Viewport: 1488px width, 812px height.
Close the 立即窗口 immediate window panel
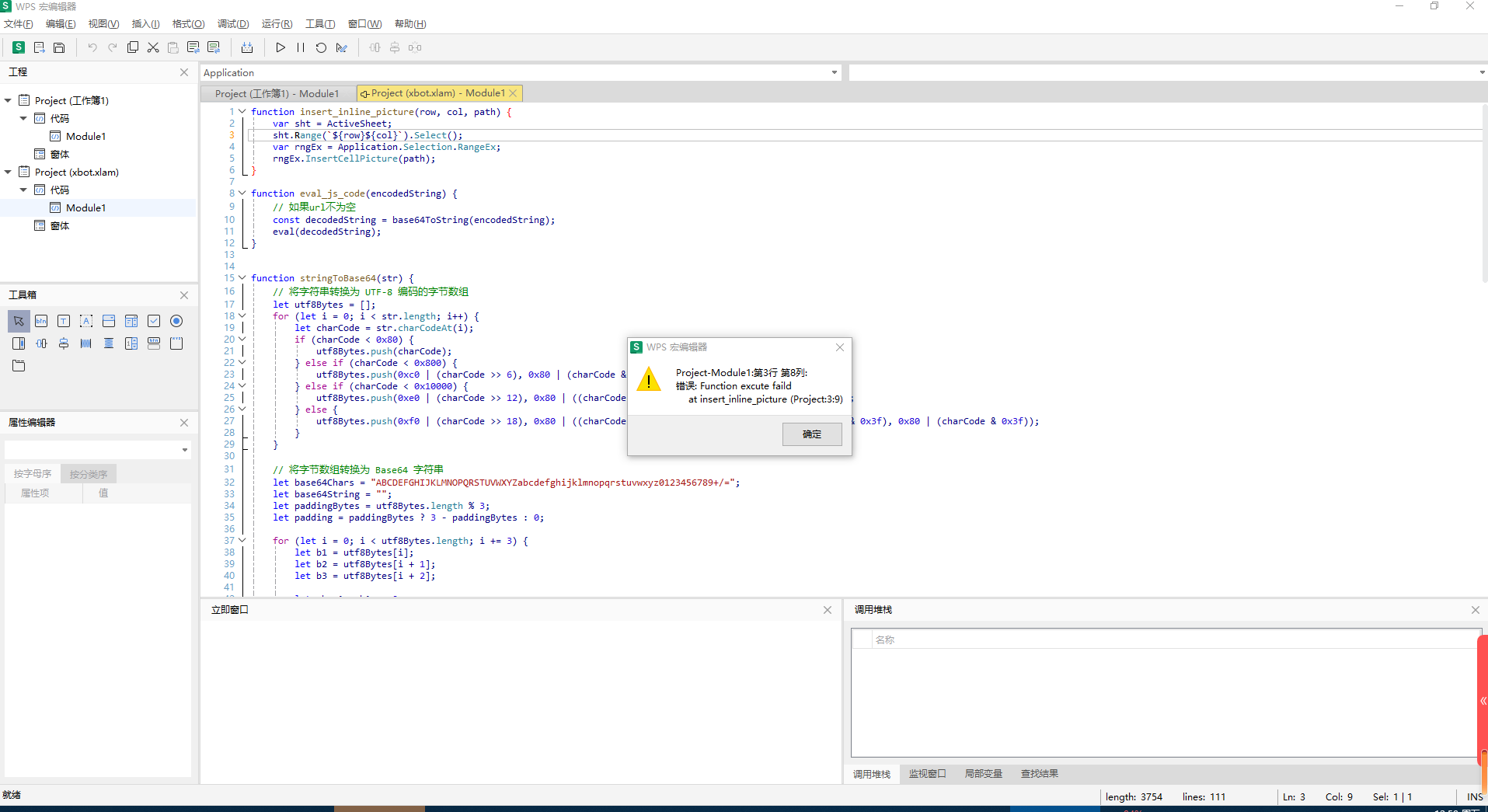[828, 610]
